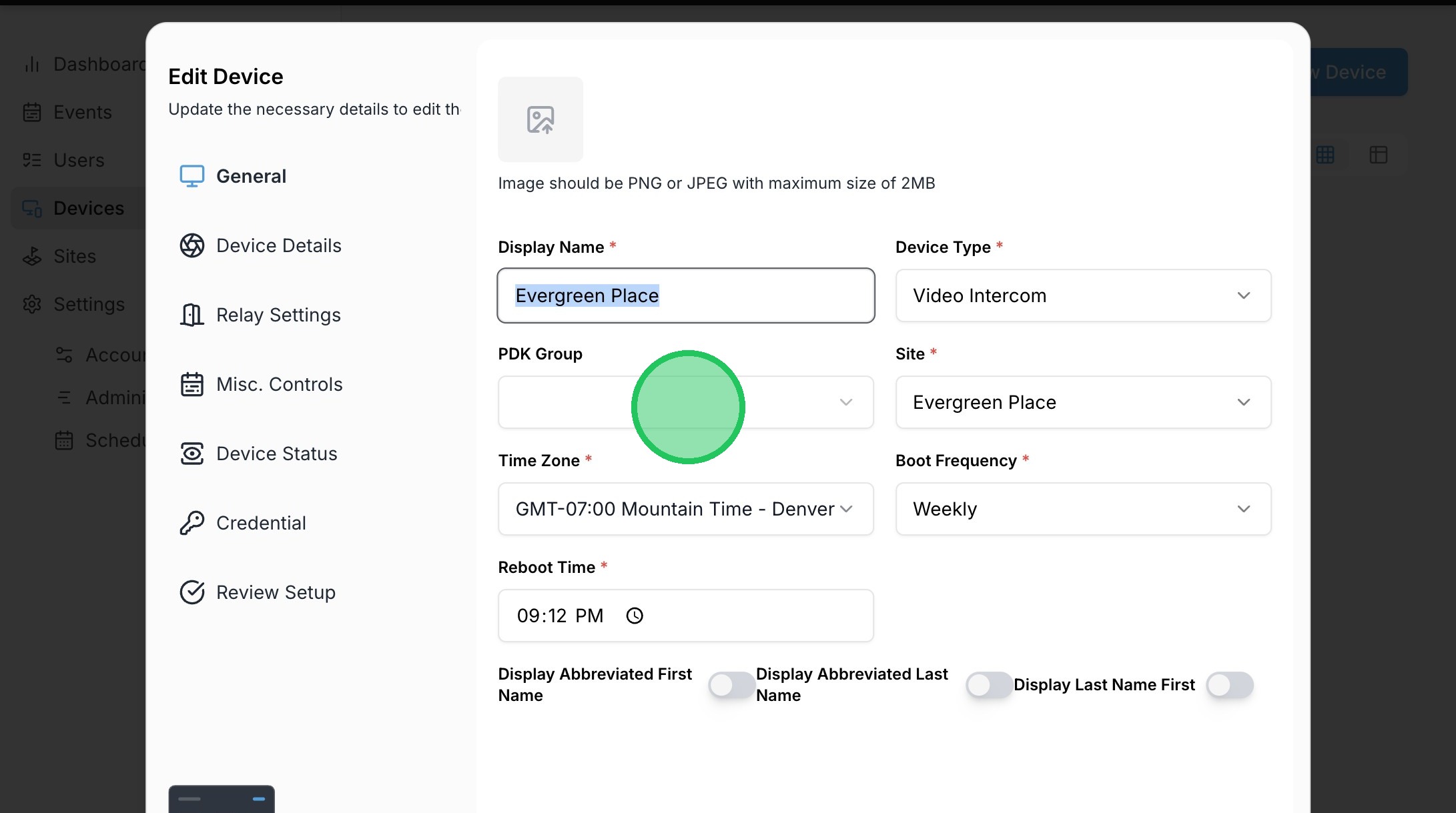Open the Device Type dropdown
Viewport: 1456px width, 813px height.
1082,295
